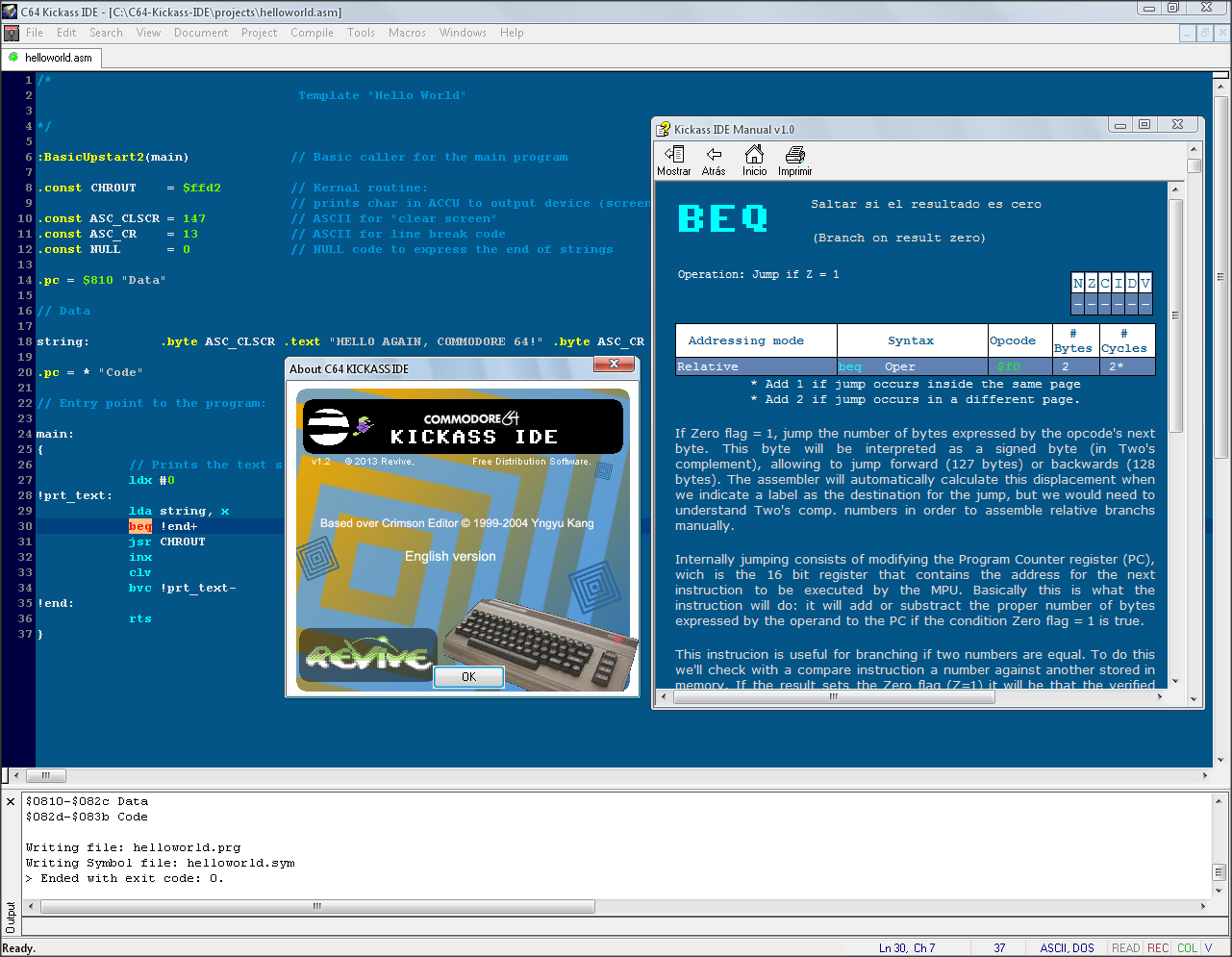Image resolution: width=1232 pixels, height=957 pixels.
Task: Click the manual horizontal scrollbar right arrow
Action: (x=1160, y=697)
